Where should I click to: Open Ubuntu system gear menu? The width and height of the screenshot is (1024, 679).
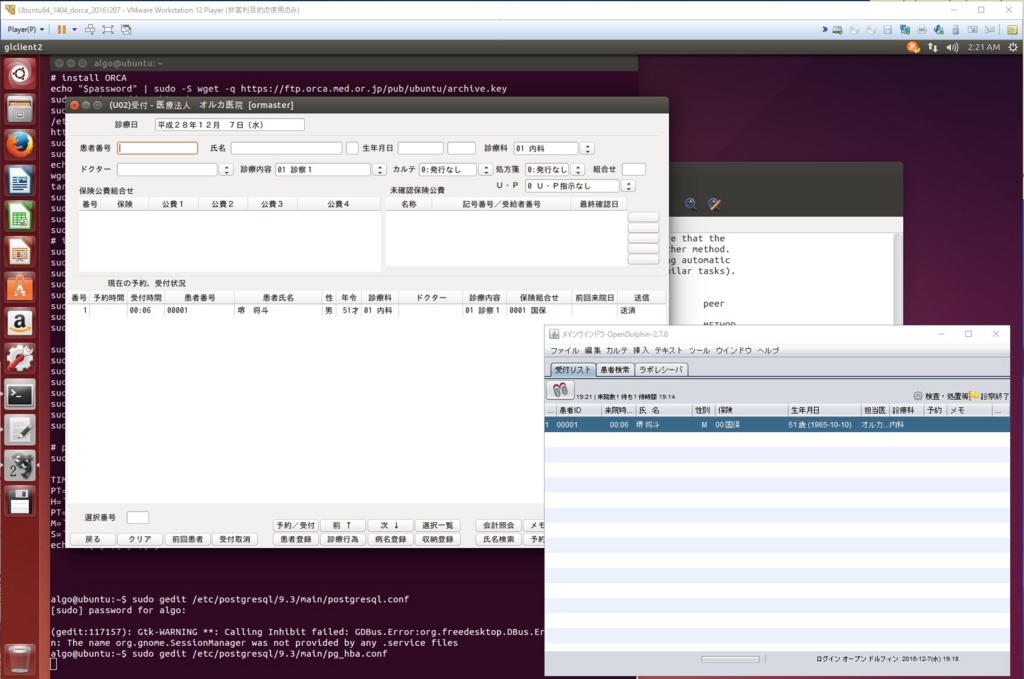pos(1013,47)
